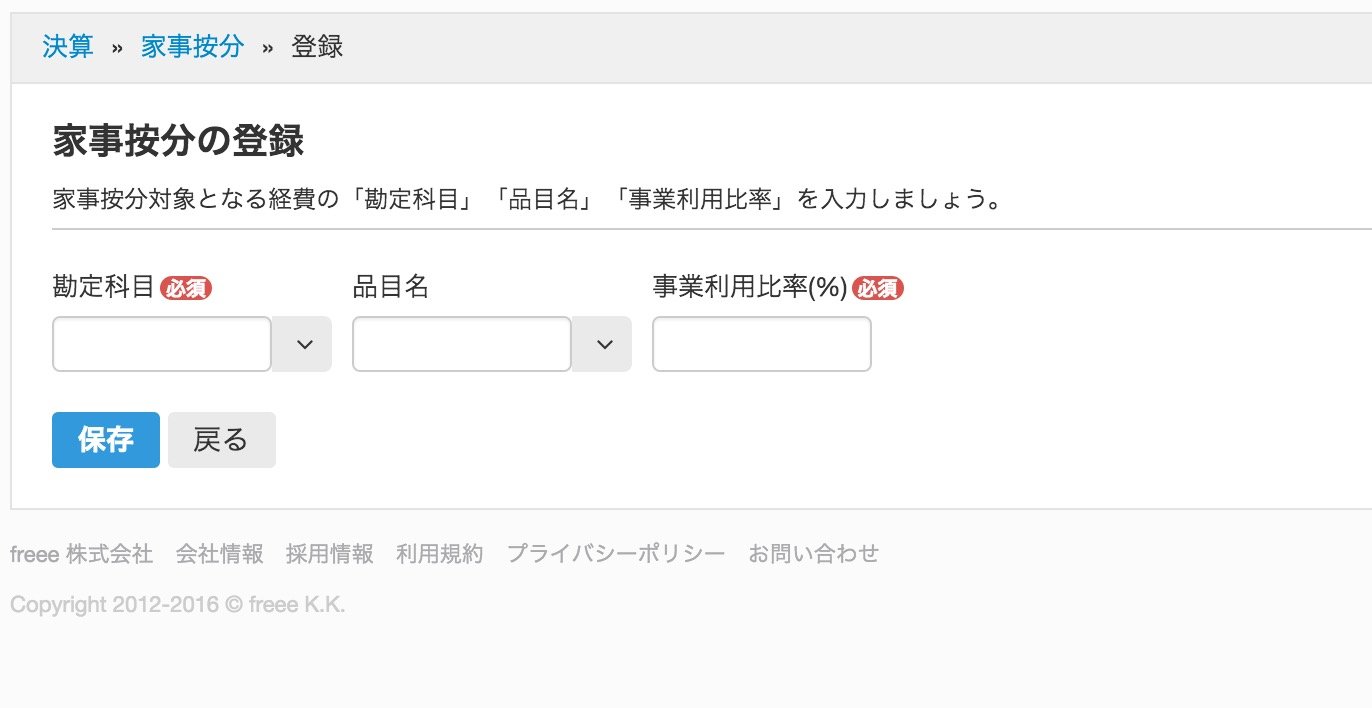Go back using the 戻る button
Screen dimensions: 1372x708
pos(221,440)
